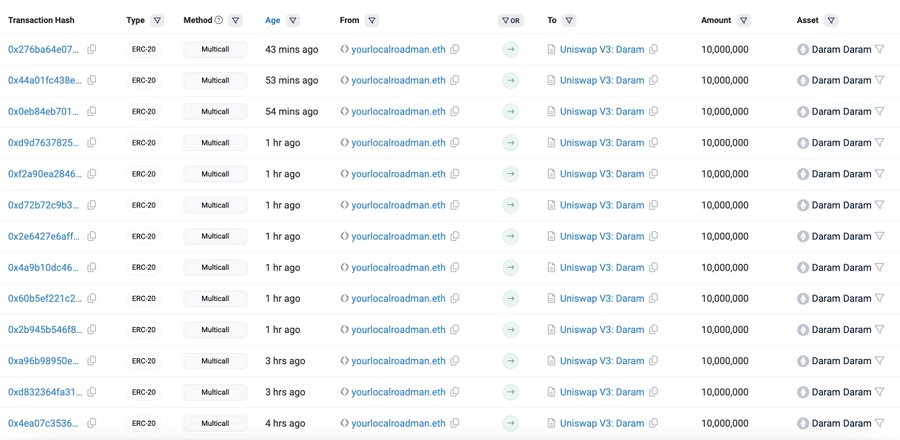
Task: Copy transaction hash 0xd832364fa31
Action: [x=91, y=392]
